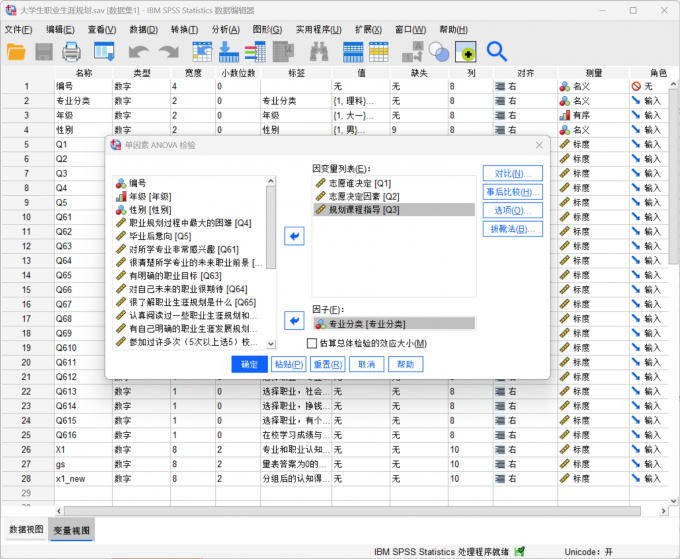Cancel the ANOVA dialog with 取消
The width and height of the screenshot is (680, 559).
(366, 364)
